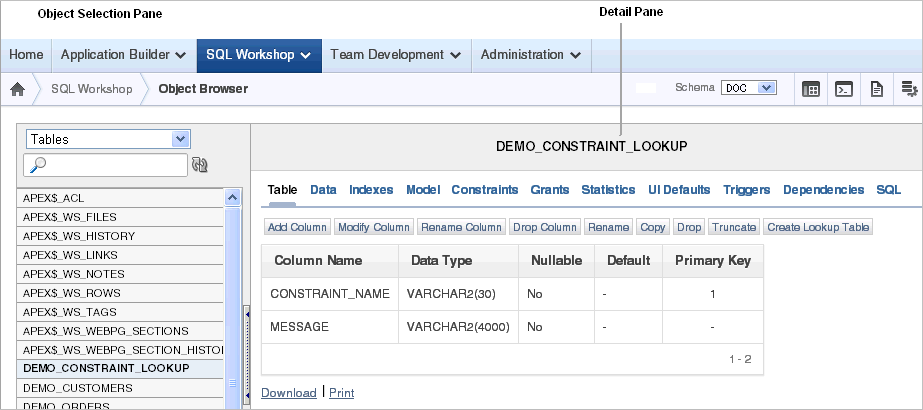
Task: Click the scroll up arrow in object list
Action: 233,198
